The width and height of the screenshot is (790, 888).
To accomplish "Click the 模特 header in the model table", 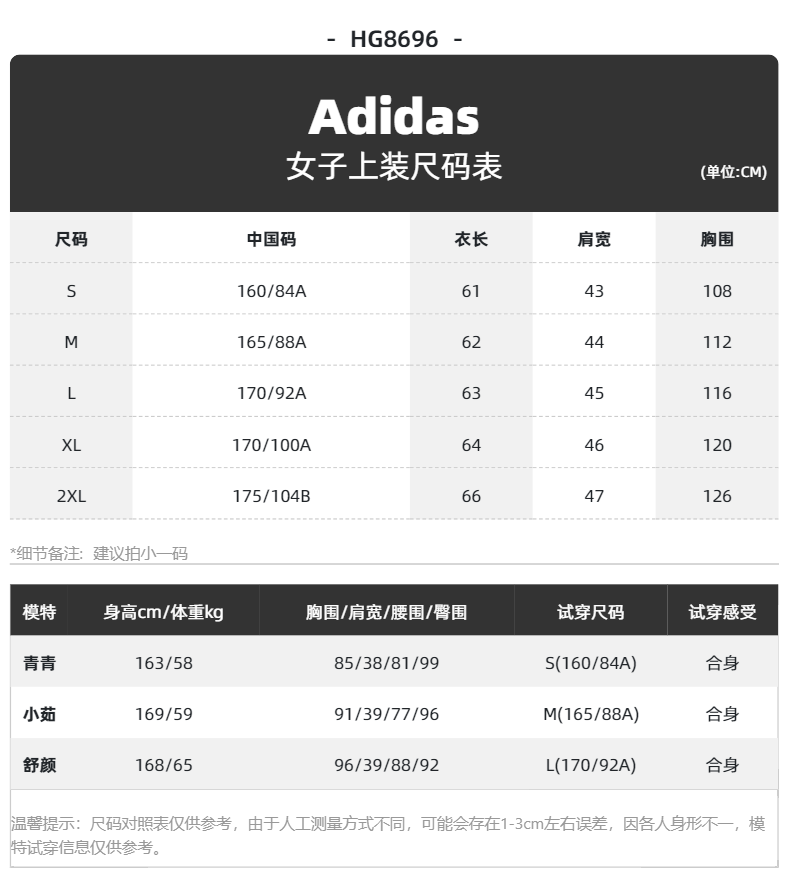I will (40, 612).
